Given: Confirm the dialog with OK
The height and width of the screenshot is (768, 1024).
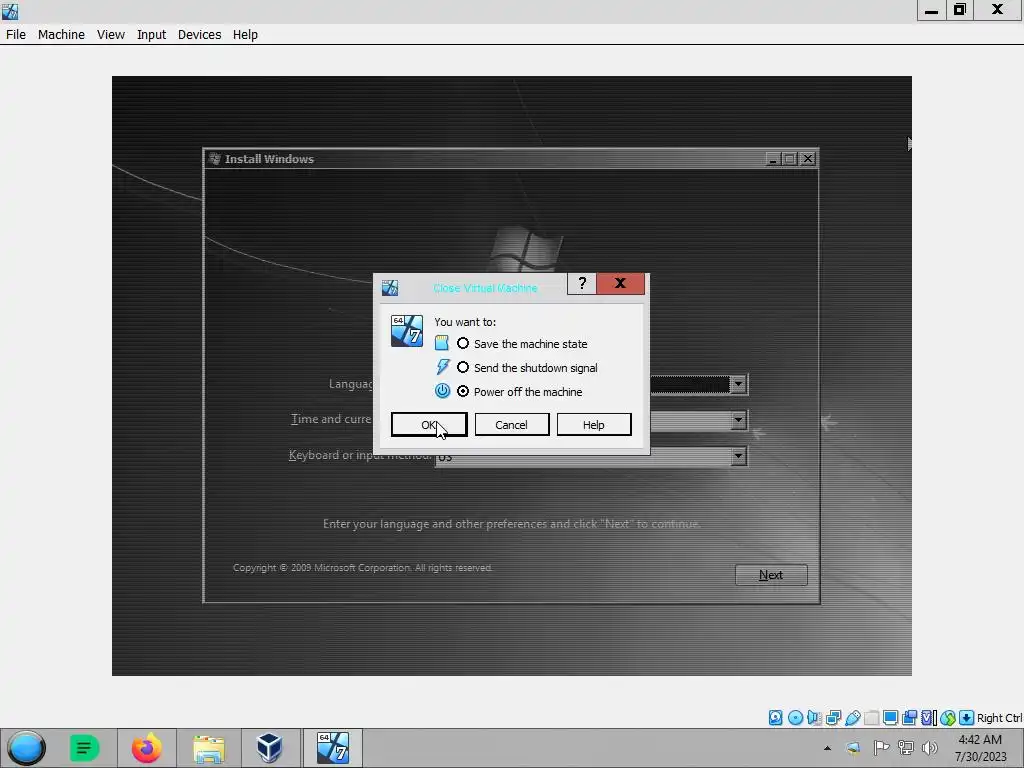Looking at the screenshot, I should pos(429,424).
